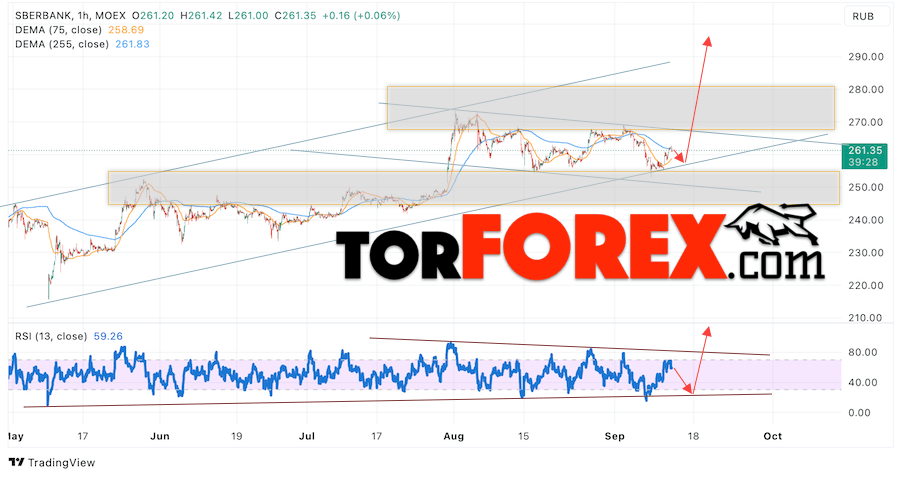This screenshot has width=902, height=477.
Task: Click the 290.00 price axis label
Action: (866, 57)
